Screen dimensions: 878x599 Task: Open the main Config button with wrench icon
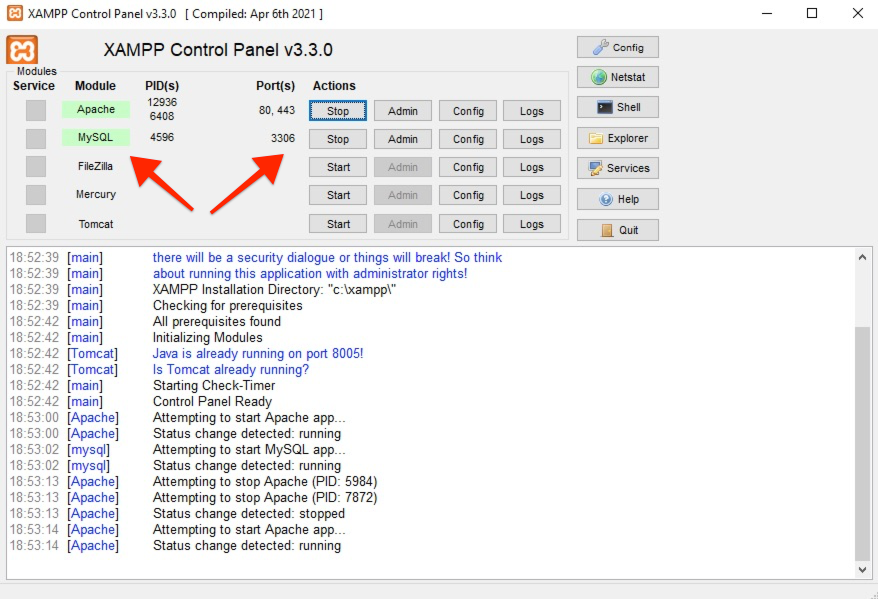click(618, 48)
